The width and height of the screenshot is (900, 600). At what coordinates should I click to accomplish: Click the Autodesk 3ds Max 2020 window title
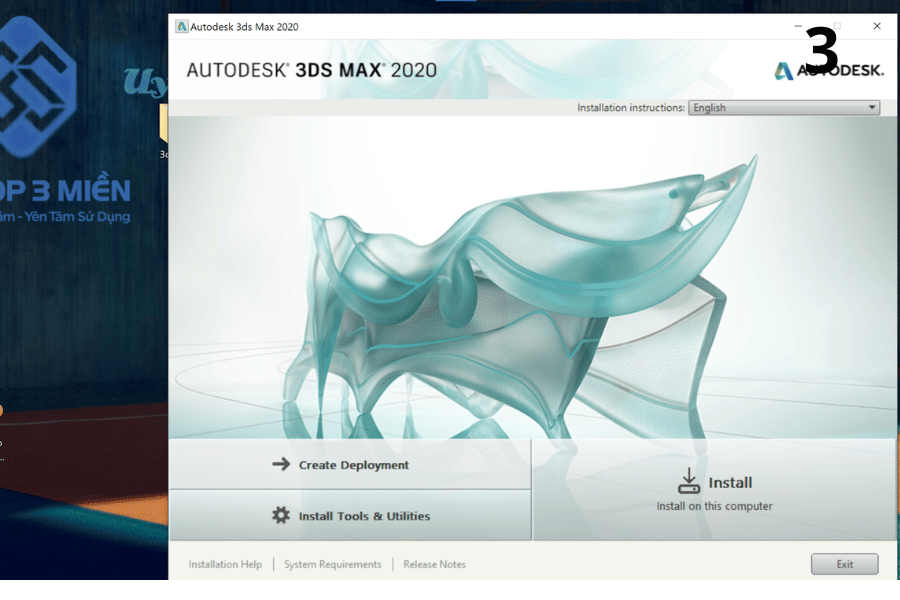244,27
